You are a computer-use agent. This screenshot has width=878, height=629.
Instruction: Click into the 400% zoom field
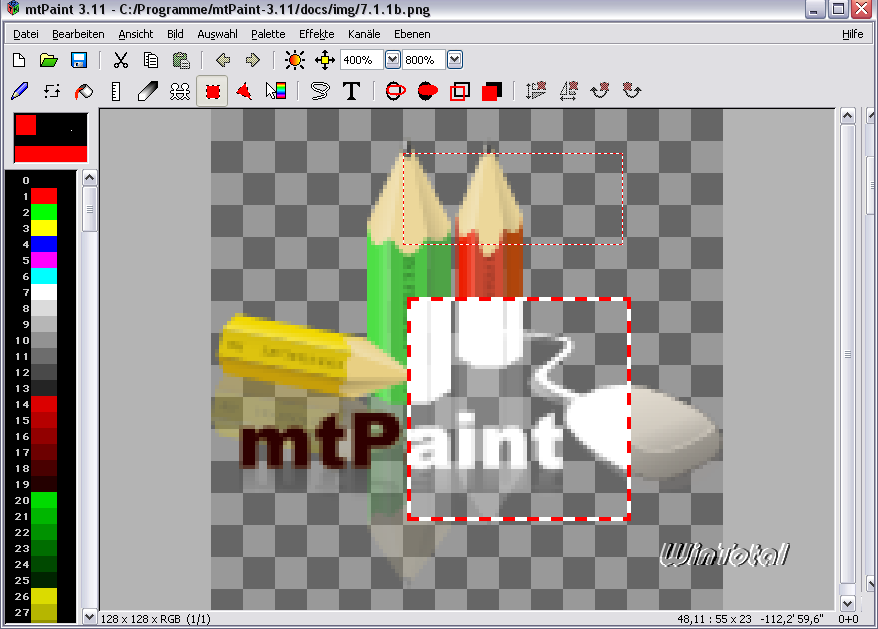coord(362,60)
